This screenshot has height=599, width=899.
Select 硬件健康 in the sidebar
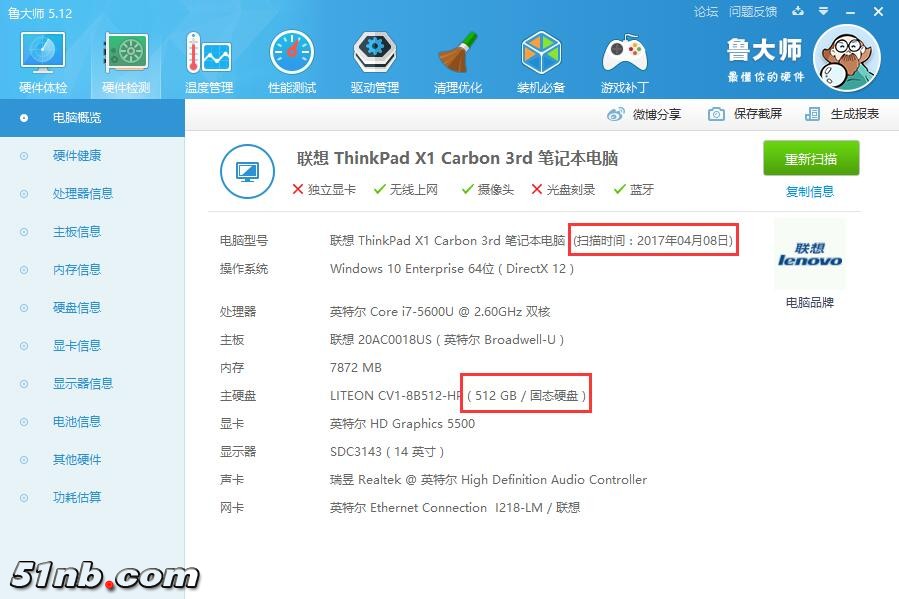tap(77, 156)
